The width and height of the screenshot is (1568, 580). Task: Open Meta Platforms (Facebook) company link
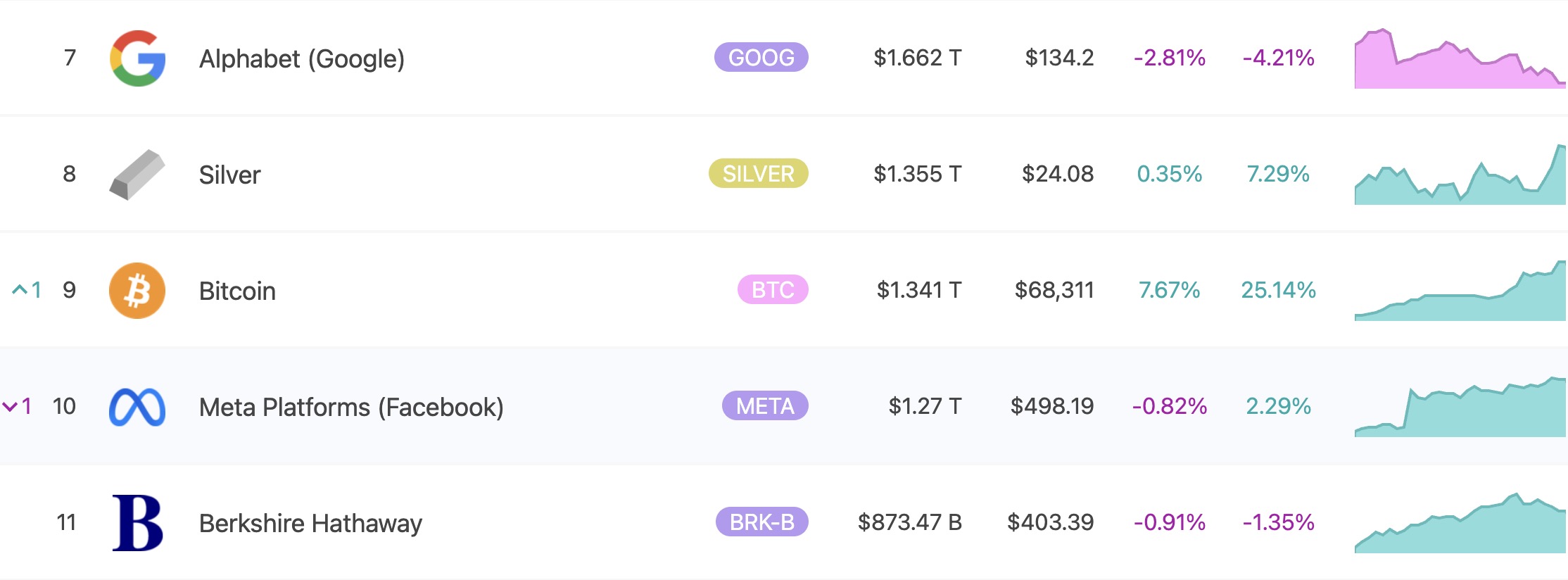[351, 407]
